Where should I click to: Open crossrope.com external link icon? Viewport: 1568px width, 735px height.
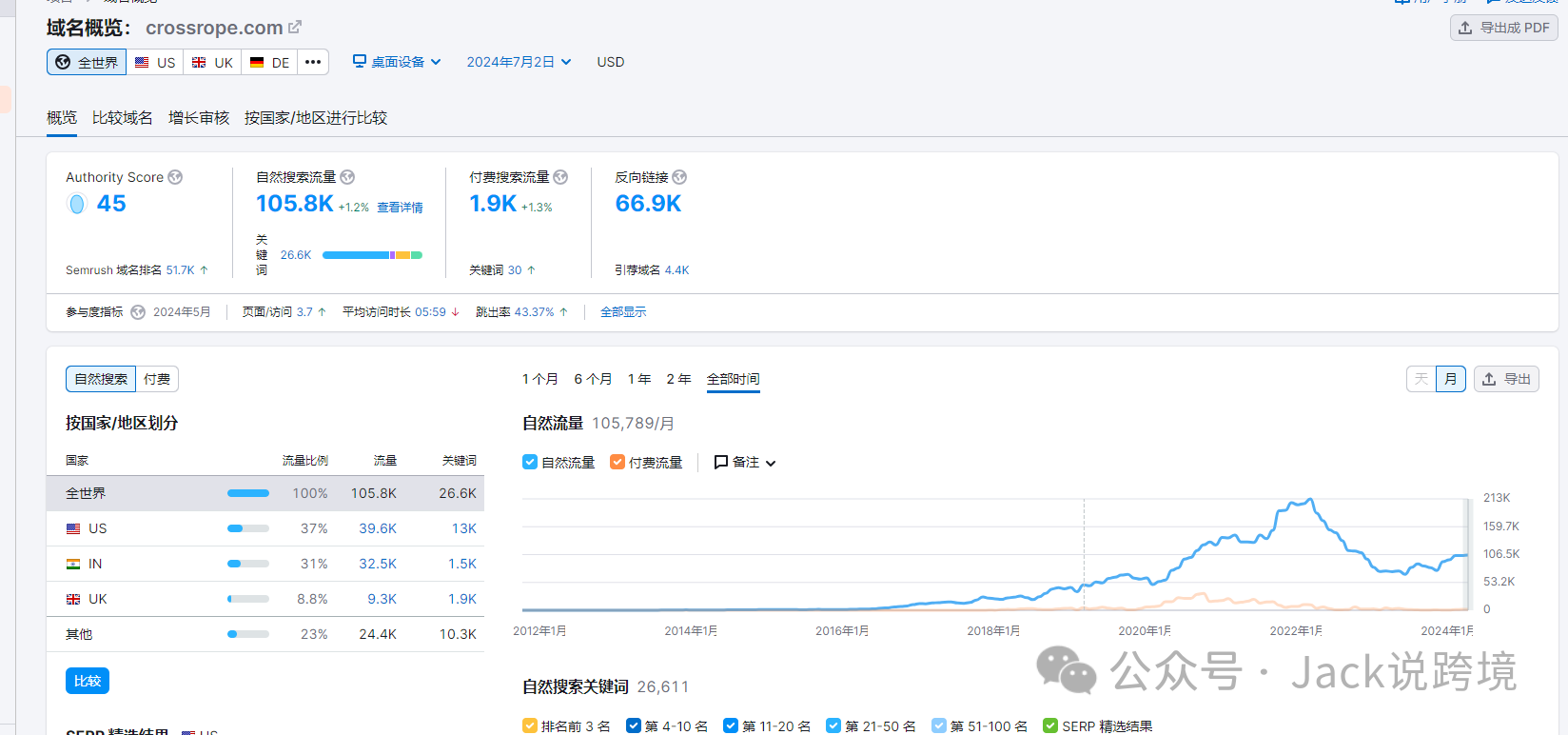click(295, 28)
